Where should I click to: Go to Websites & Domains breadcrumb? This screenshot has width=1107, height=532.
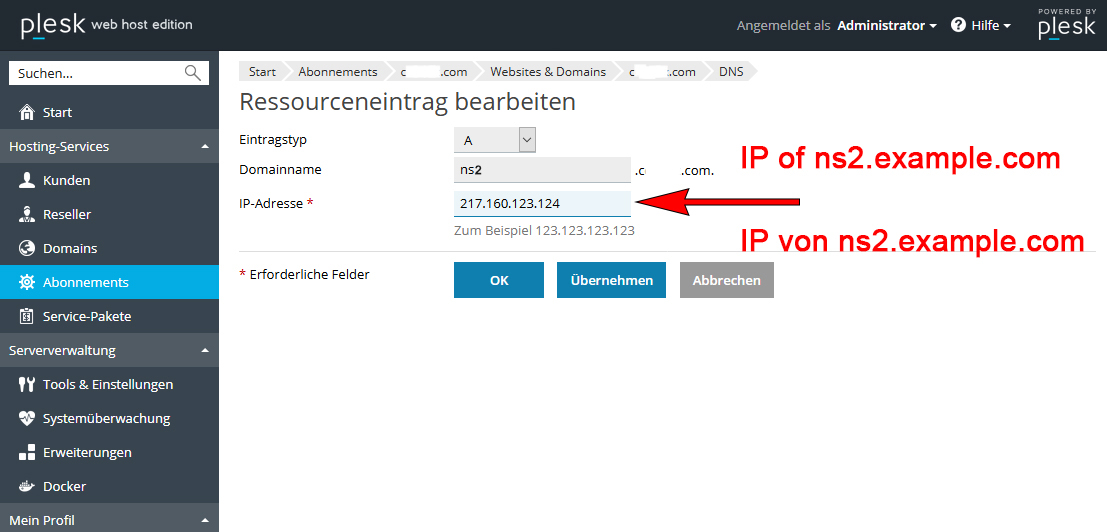[x=547, y=72]
